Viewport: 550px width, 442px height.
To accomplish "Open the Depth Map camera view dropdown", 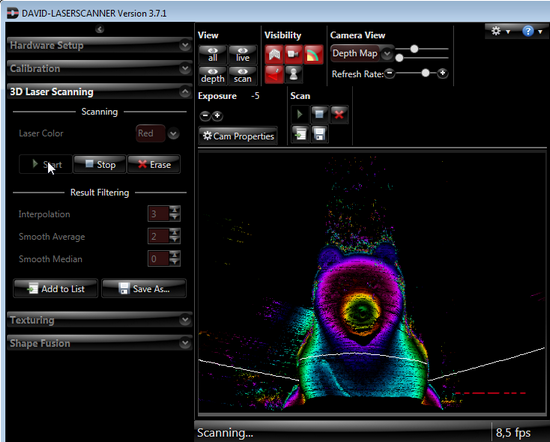I will [x=387, y=54].
